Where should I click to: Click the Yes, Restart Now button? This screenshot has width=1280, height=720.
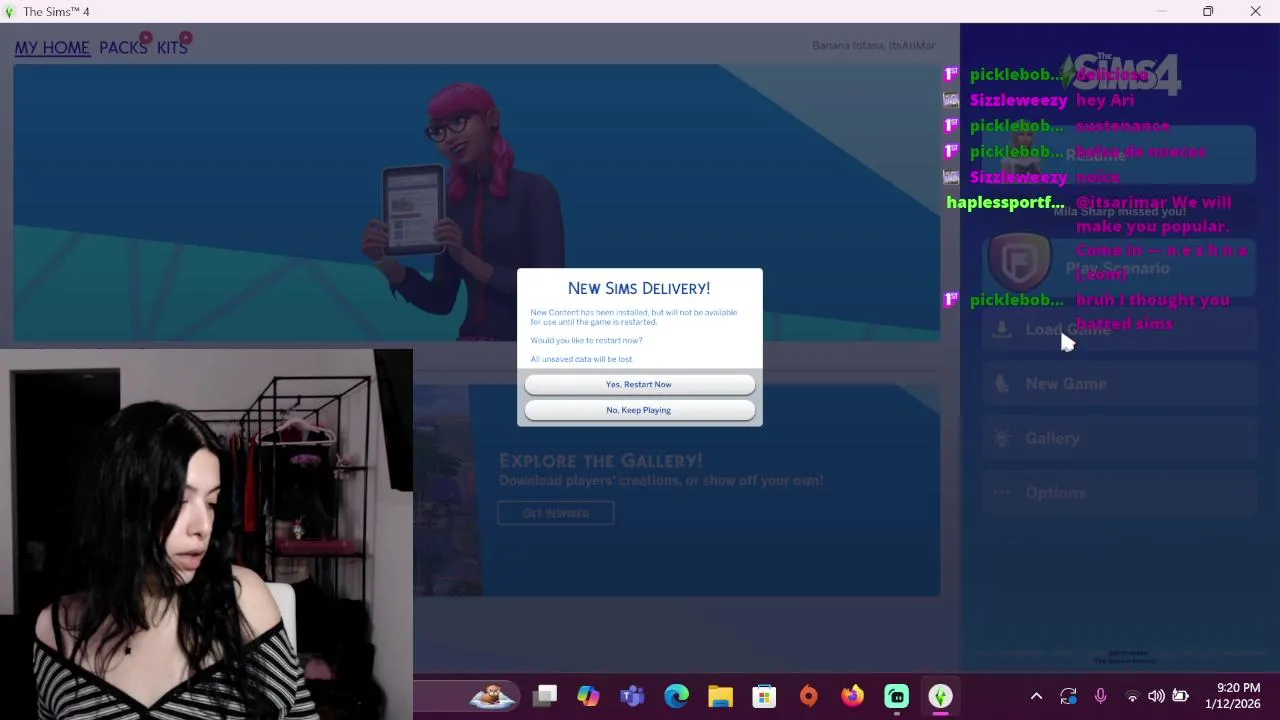639,384
